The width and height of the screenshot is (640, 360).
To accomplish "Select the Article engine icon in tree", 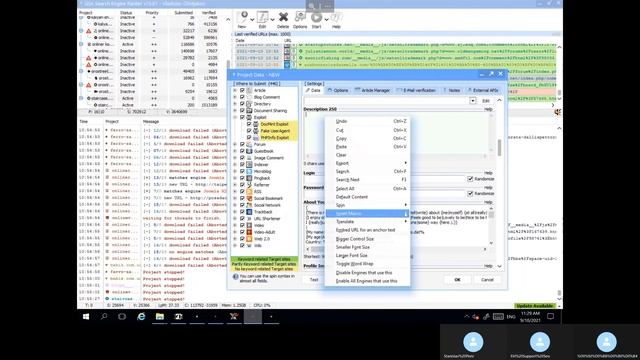I will click(x=249, y=90).
